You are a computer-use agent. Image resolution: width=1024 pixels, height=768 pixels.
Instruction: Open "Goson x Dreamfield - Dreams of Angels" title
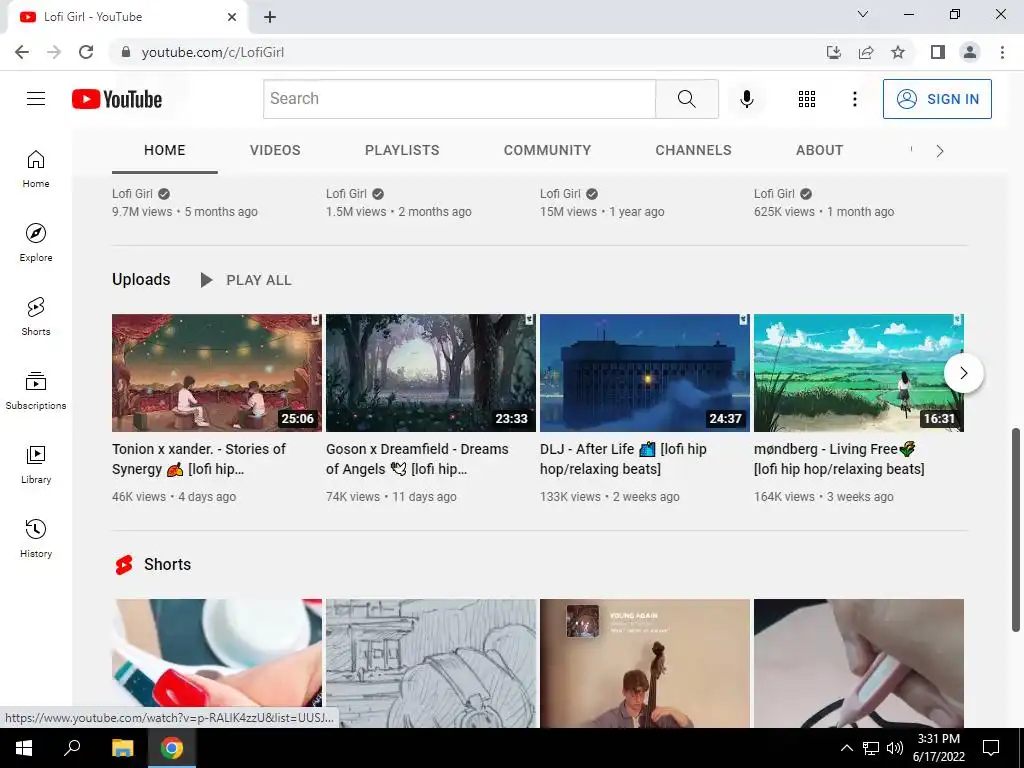point(417,459)
